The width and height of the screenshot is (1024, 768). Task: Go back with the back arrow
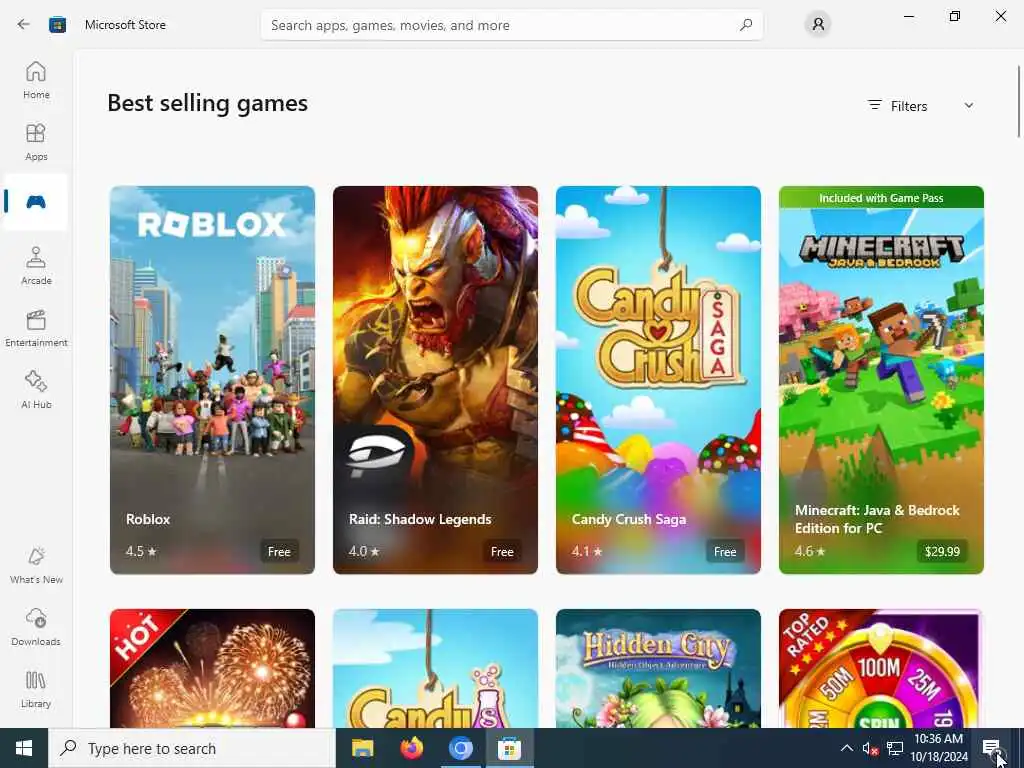pos(24,25)
